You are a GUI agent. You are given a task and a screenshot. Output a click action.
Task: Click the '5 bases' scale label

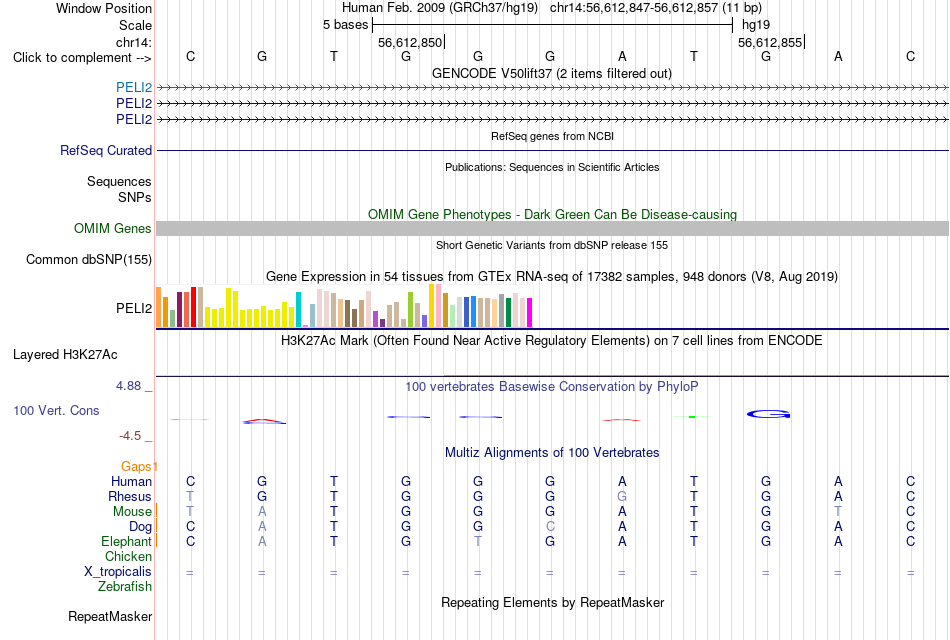tap(345, 25)
